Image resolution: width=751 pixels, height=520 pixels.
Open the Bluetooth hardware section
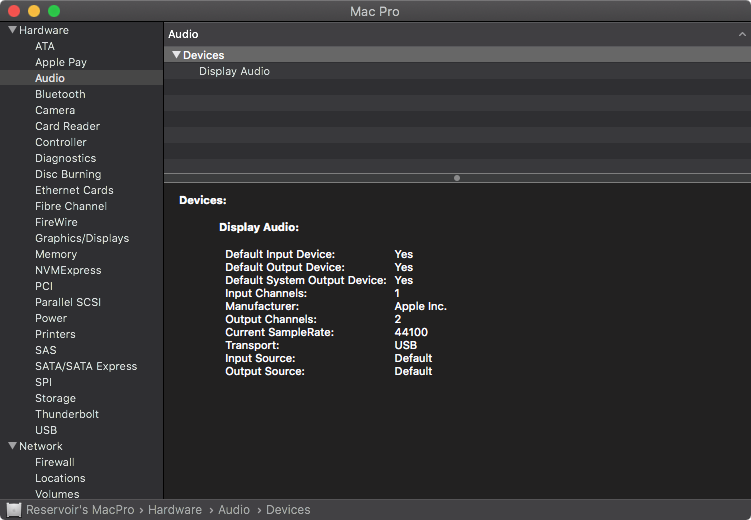(60, 94)
